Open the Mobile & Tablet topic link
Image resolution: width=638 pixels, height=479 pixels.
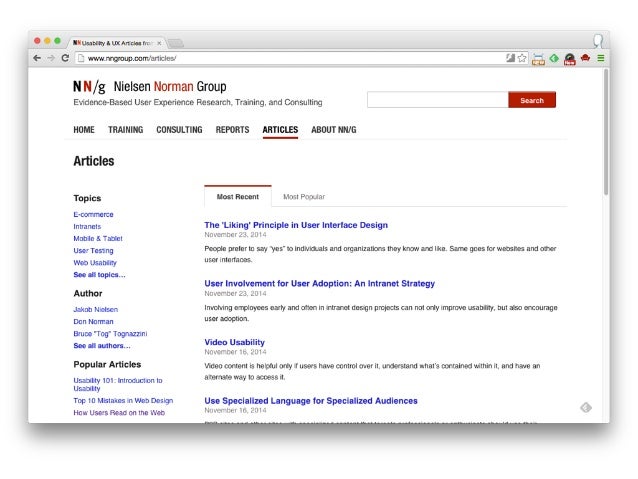pyautogui.click(x=98, y=238)
